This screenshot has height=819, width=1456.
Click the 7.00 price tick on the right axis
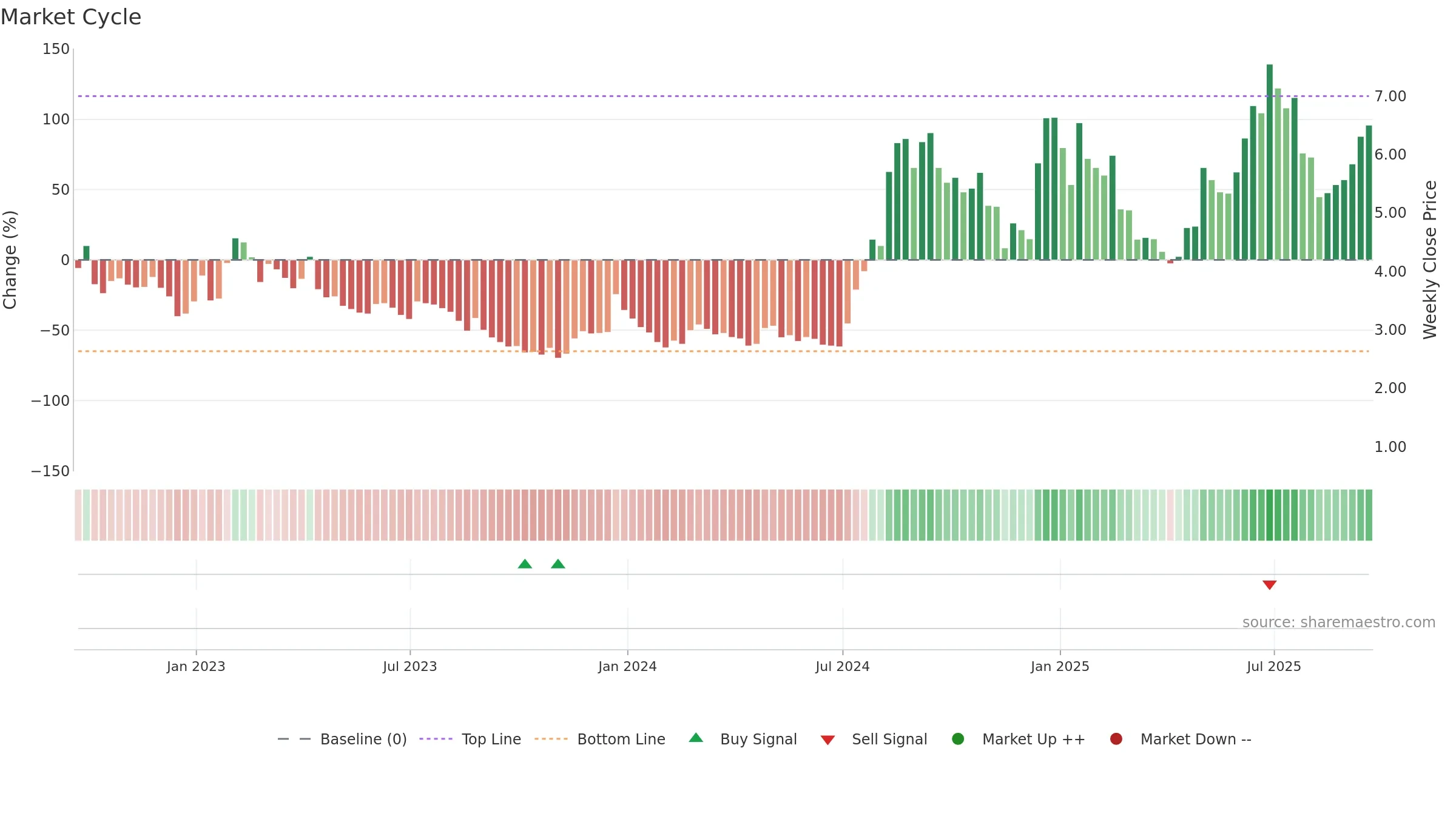(1390, 96)
